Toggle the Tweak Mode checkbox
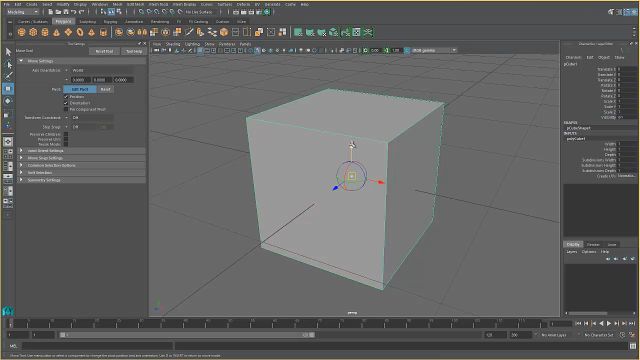 (66, 144)
